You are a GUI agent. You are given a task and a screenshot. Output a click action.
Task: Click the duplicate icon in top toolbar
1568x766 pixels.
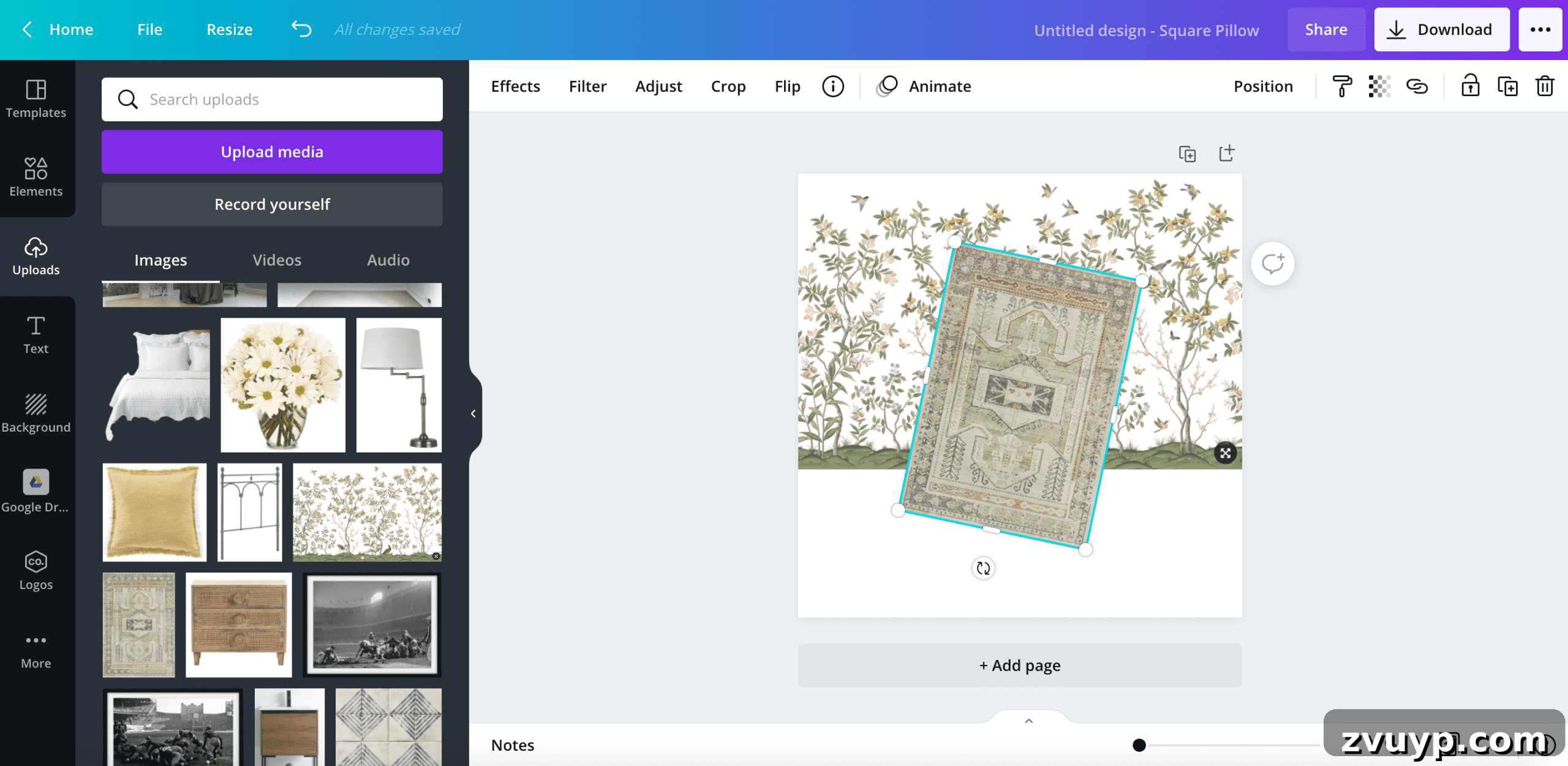(1507, 86)
